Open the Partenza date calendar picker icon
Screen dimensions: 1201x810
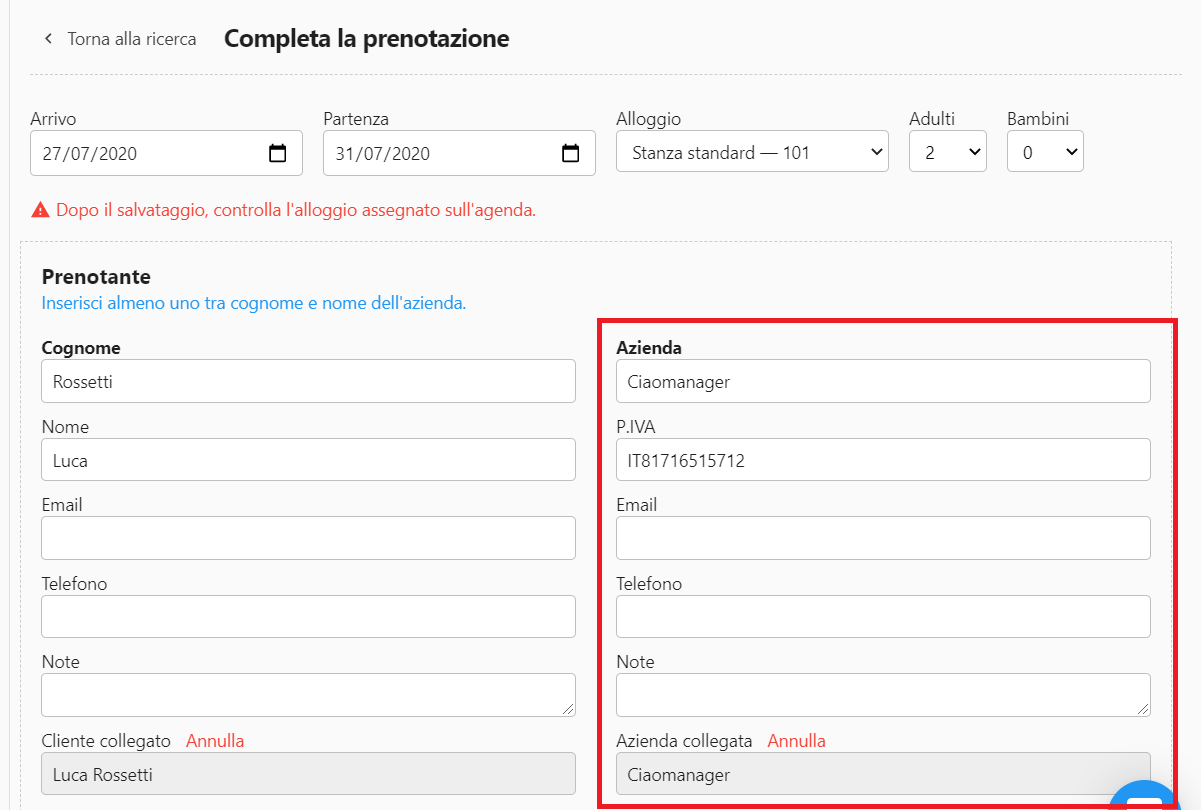click(571, 153)
